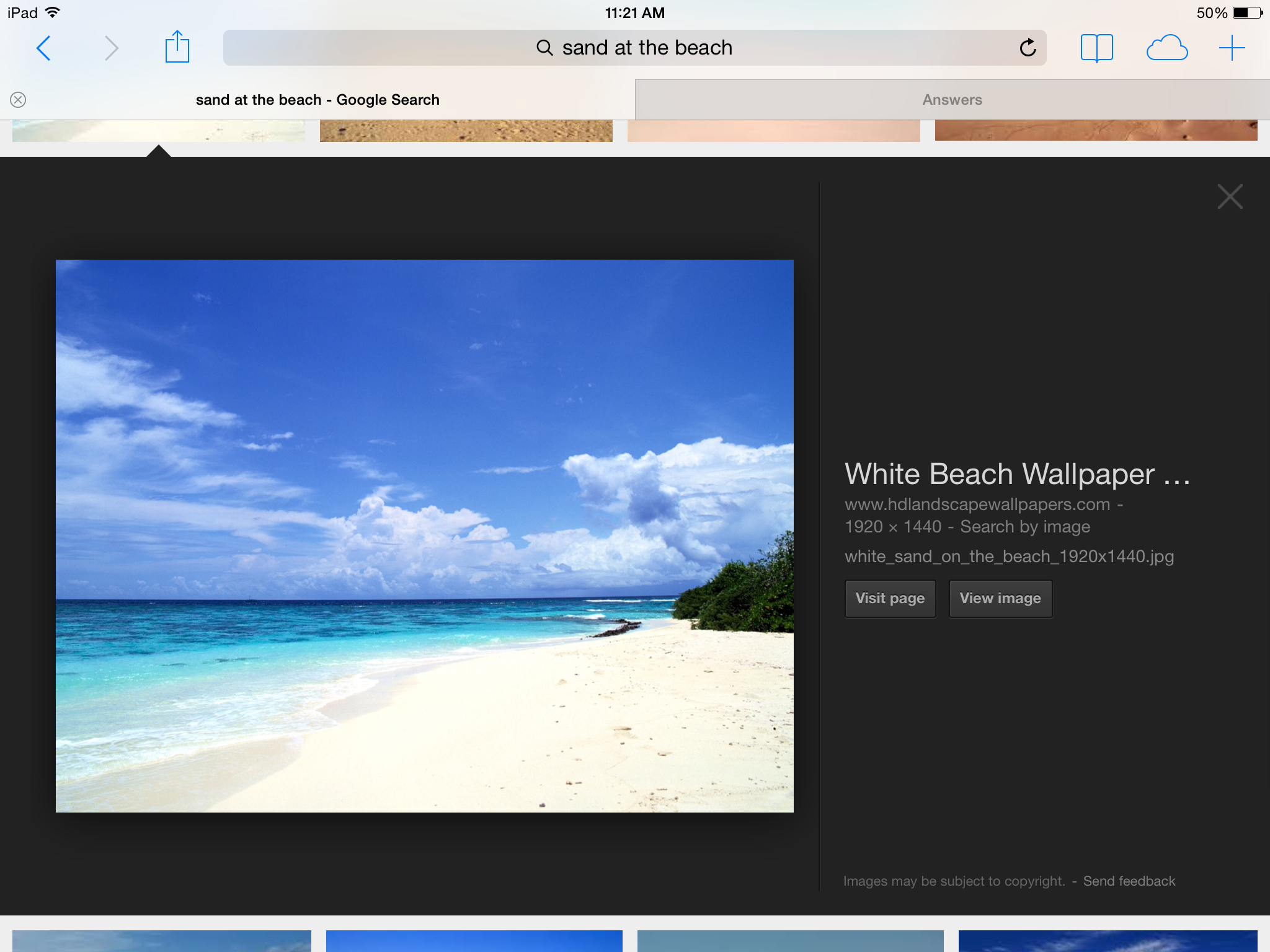Close the Google Search tab
The height and width of the screenshot is (952, 1270).
(x=18, y=100)
